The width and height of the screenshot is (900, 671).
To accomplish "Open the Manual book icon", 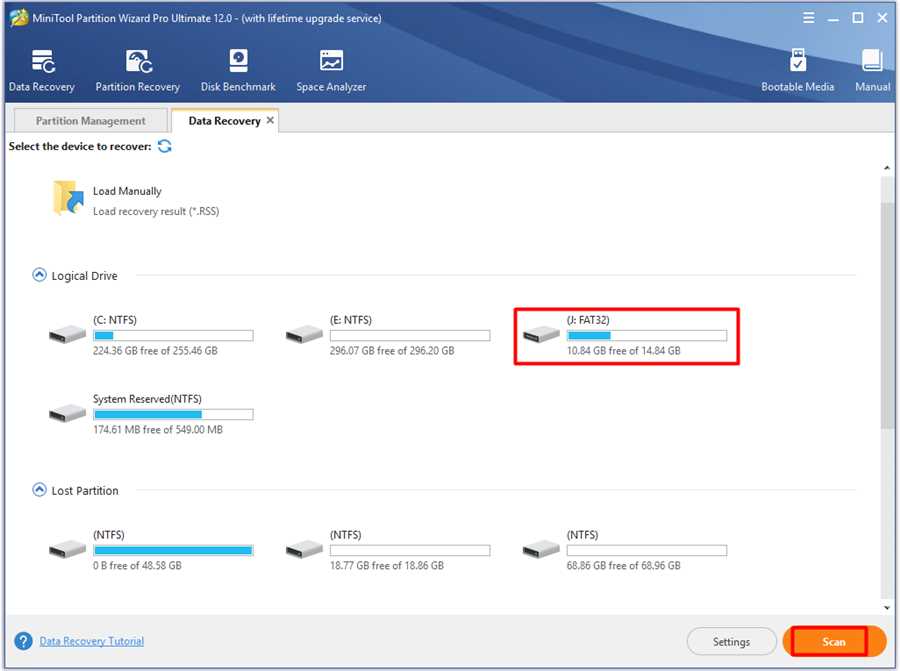I will point(872,60).
